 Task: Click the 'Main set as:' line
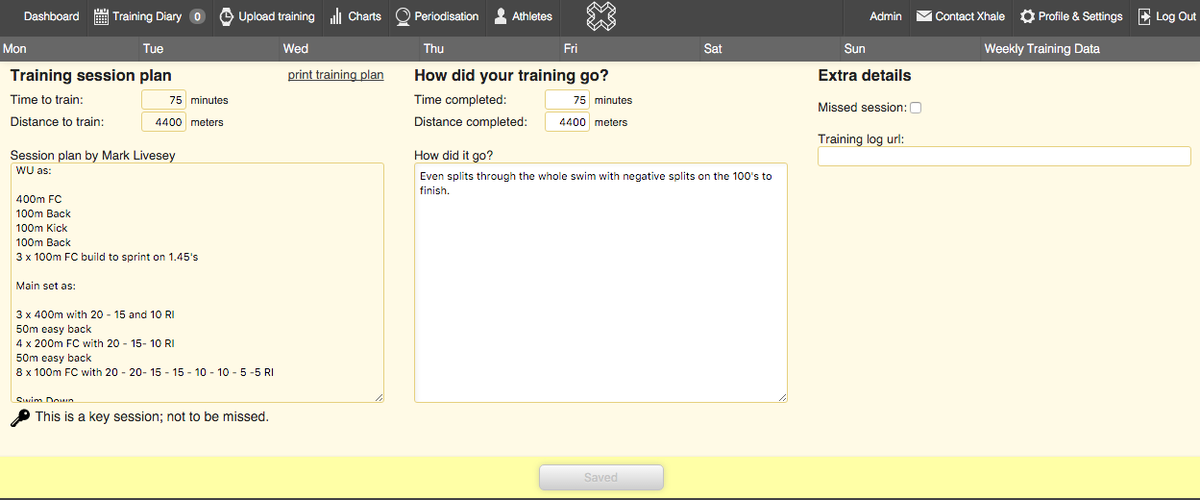[47, 285]
